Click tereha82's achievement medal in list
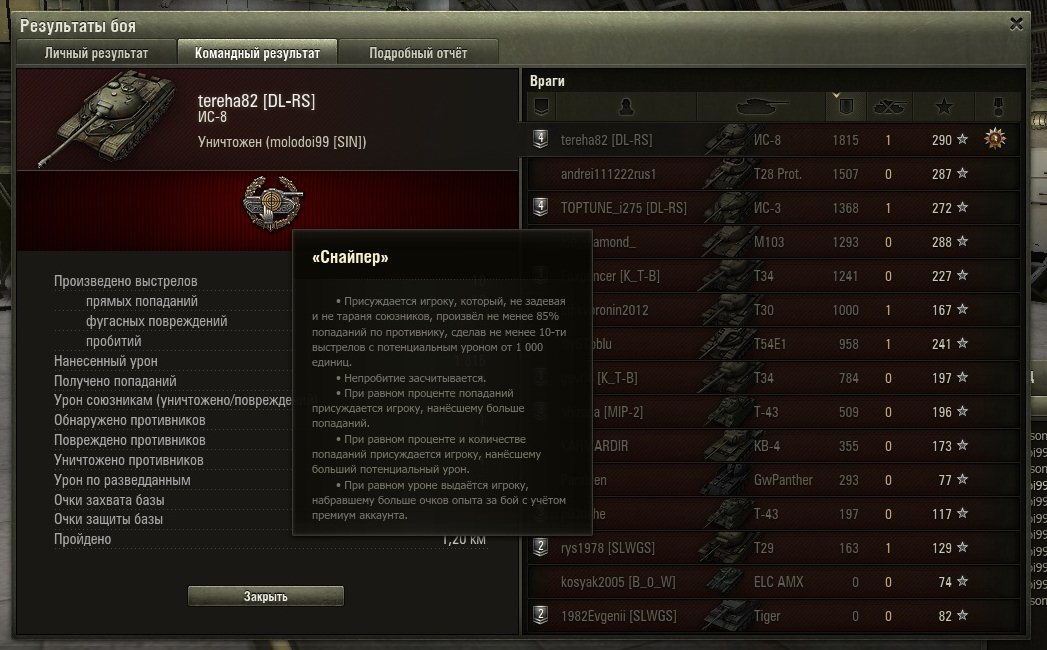The width and height of the screenshot is (1047, 650). (995, 139)
